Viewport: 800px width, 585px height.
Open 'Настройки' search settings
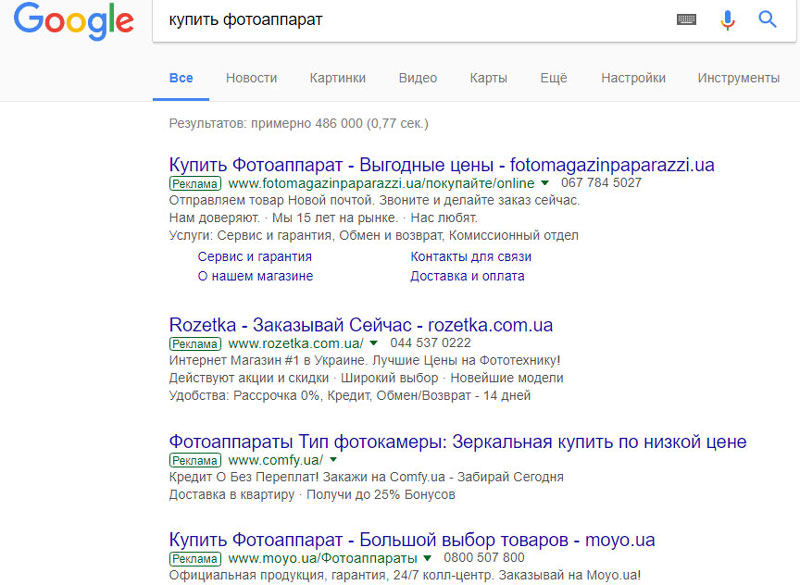pyautogui.click(x=633, y=78)
